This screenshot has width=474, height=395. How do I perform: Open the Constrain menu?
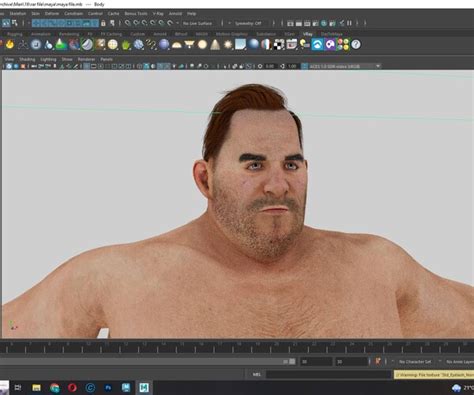73,14
